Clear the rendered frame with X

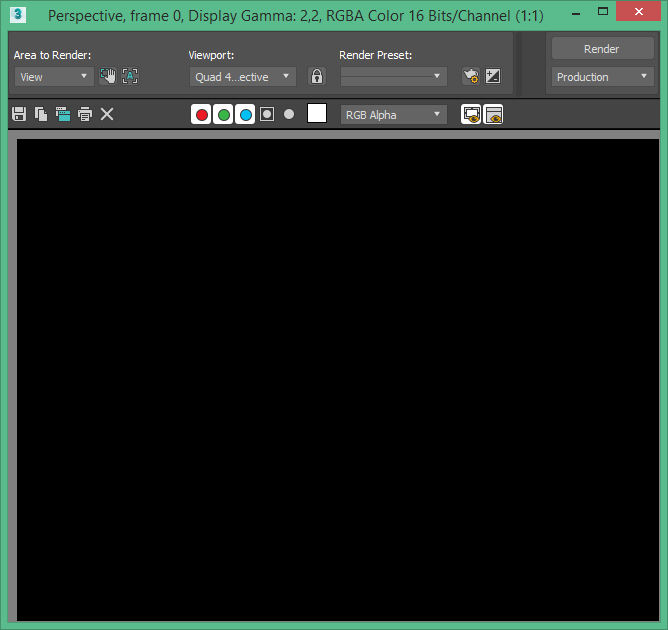click(x=107, y=114)
